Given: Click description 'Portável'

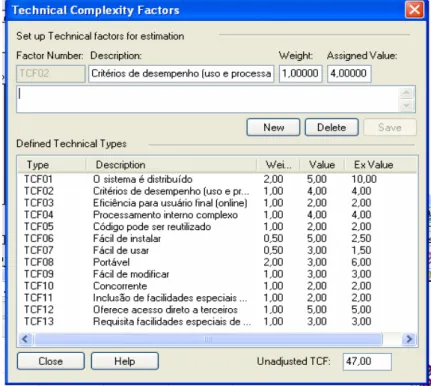Looking at the screenshot, I should point(111,262).
